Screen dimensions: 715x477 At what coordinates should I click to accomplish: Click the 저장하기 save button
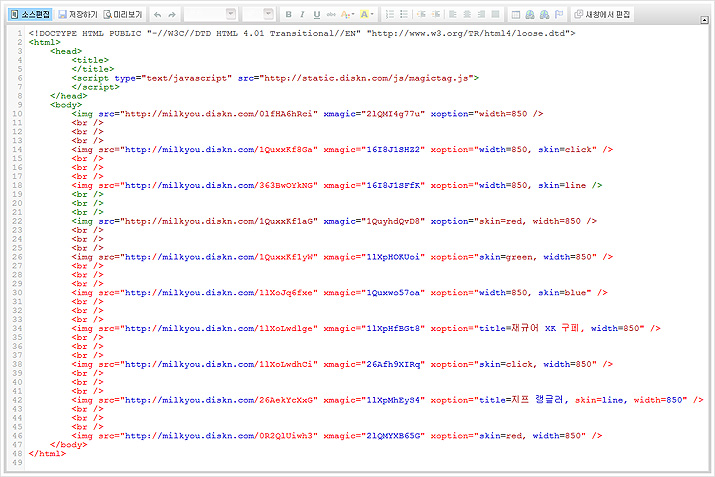(78, 15)
